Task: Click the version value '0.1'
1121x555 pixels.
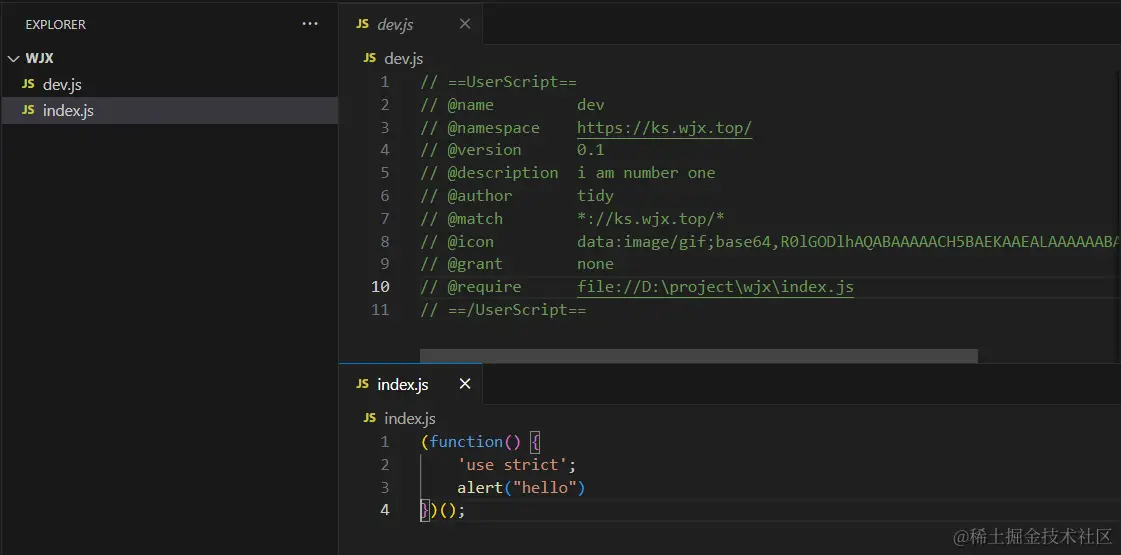Action: click(x=591, y=150)
